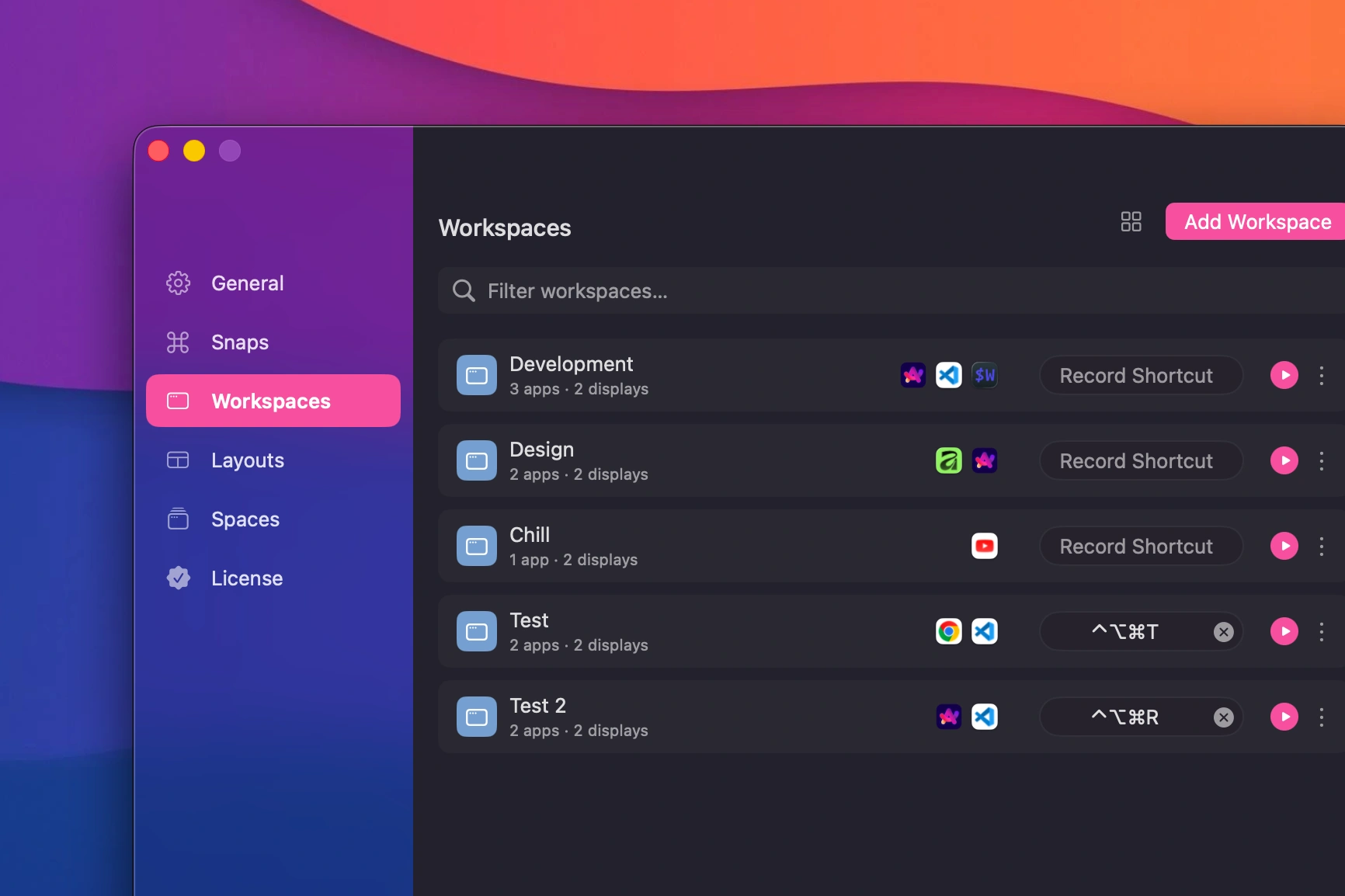This screenshot has height=896, width=1345.
Task: Record Shortcut for Chill workspace
Action: coord(1141,547)
